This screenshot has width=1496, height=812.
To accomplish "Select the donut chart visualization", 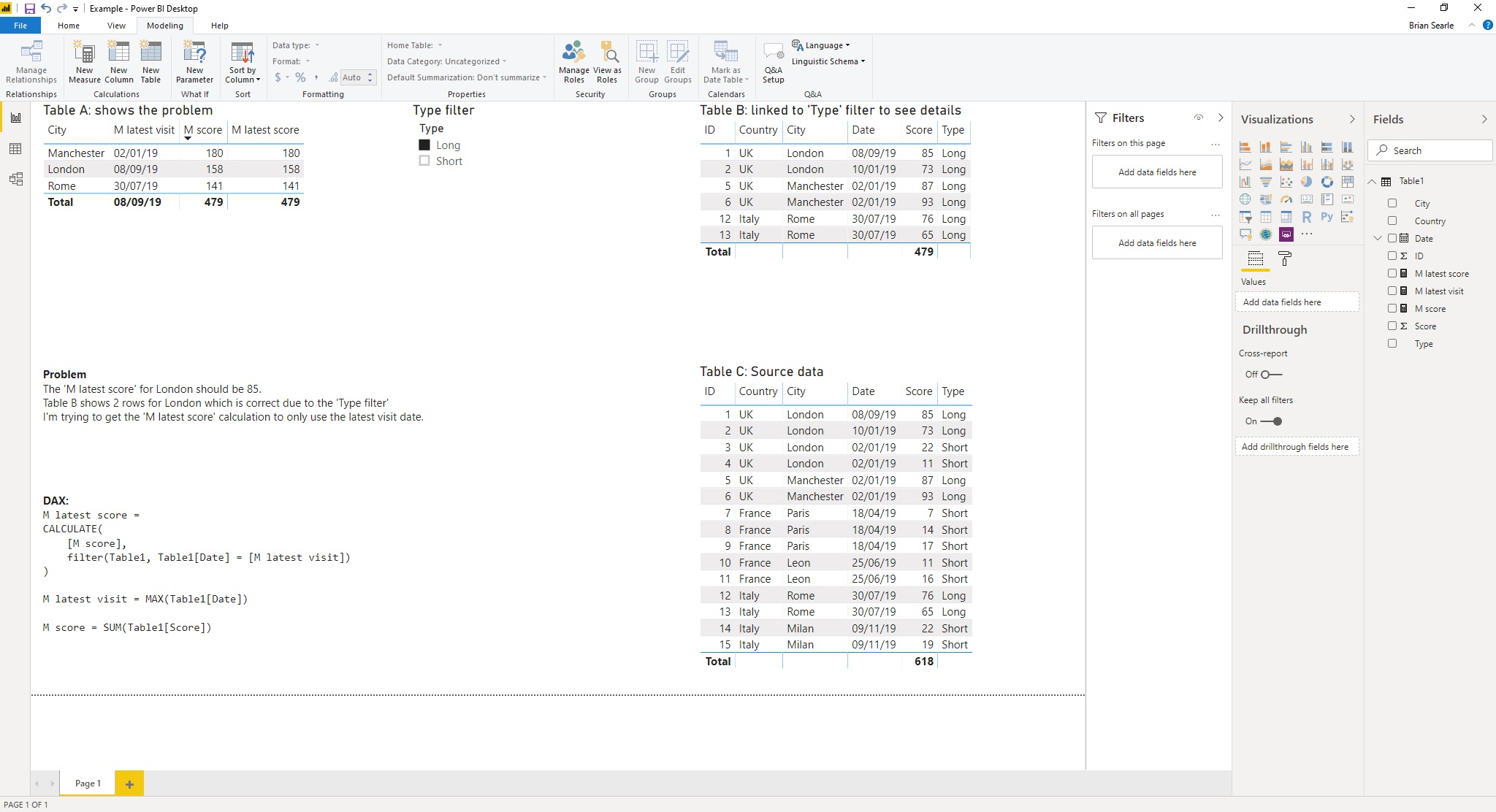I will 1327,181.
